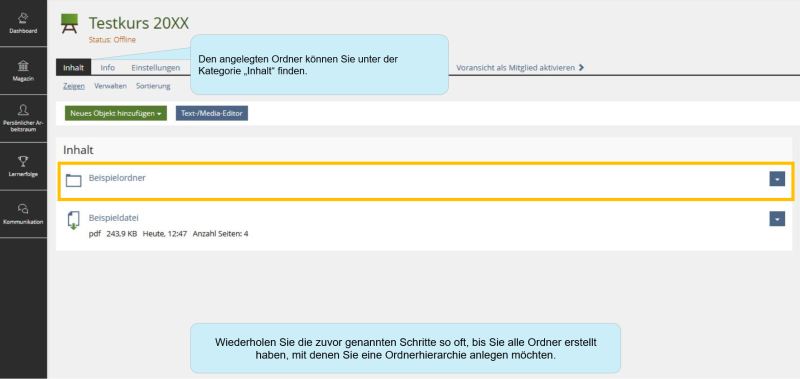Click the Beispielordner folder icon
This screenshot has width=800, height=379.
click(73, 180)
